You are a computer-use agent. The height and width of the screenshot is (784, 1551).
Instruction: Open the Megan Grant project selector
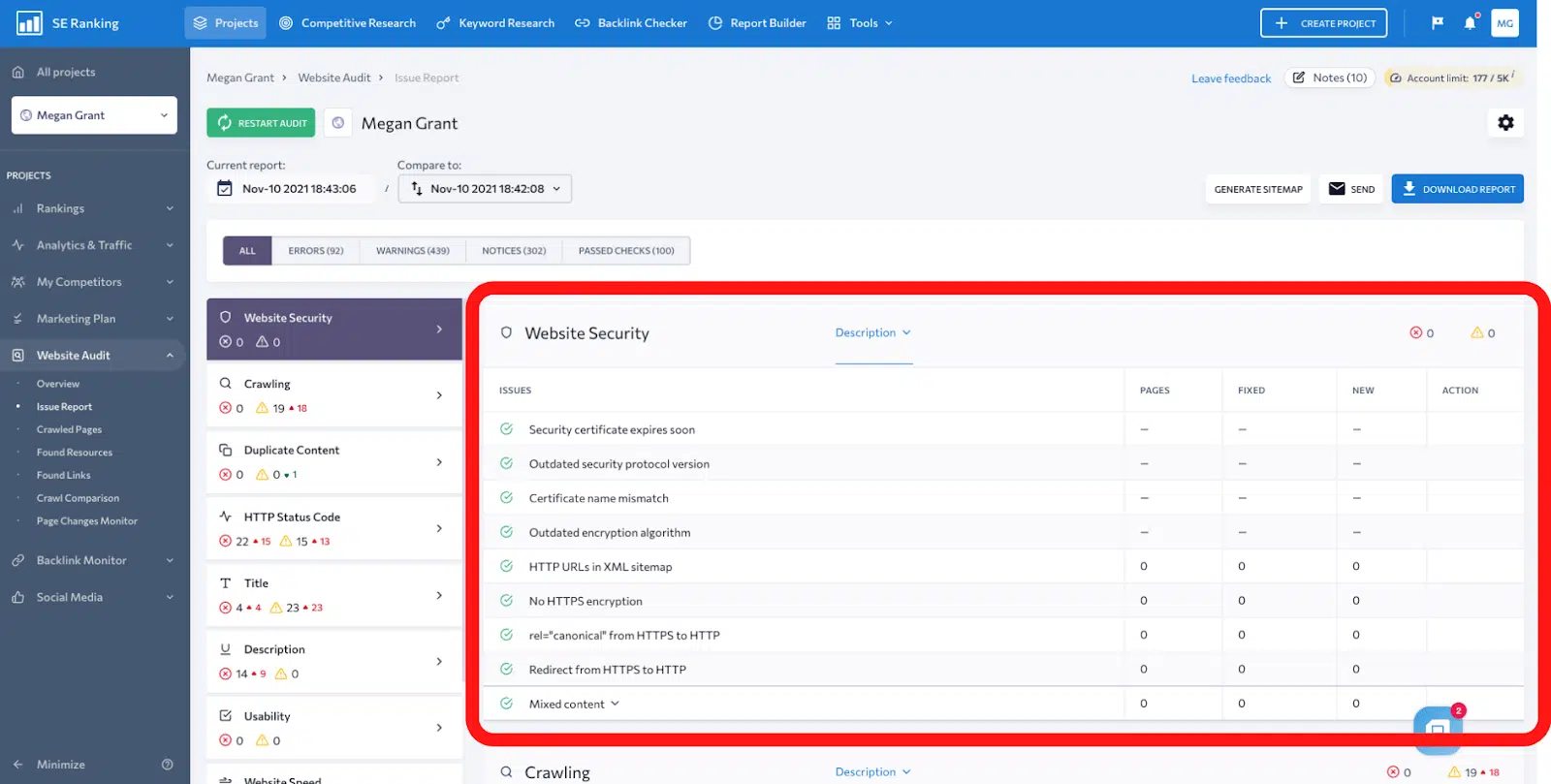(94, 115)
